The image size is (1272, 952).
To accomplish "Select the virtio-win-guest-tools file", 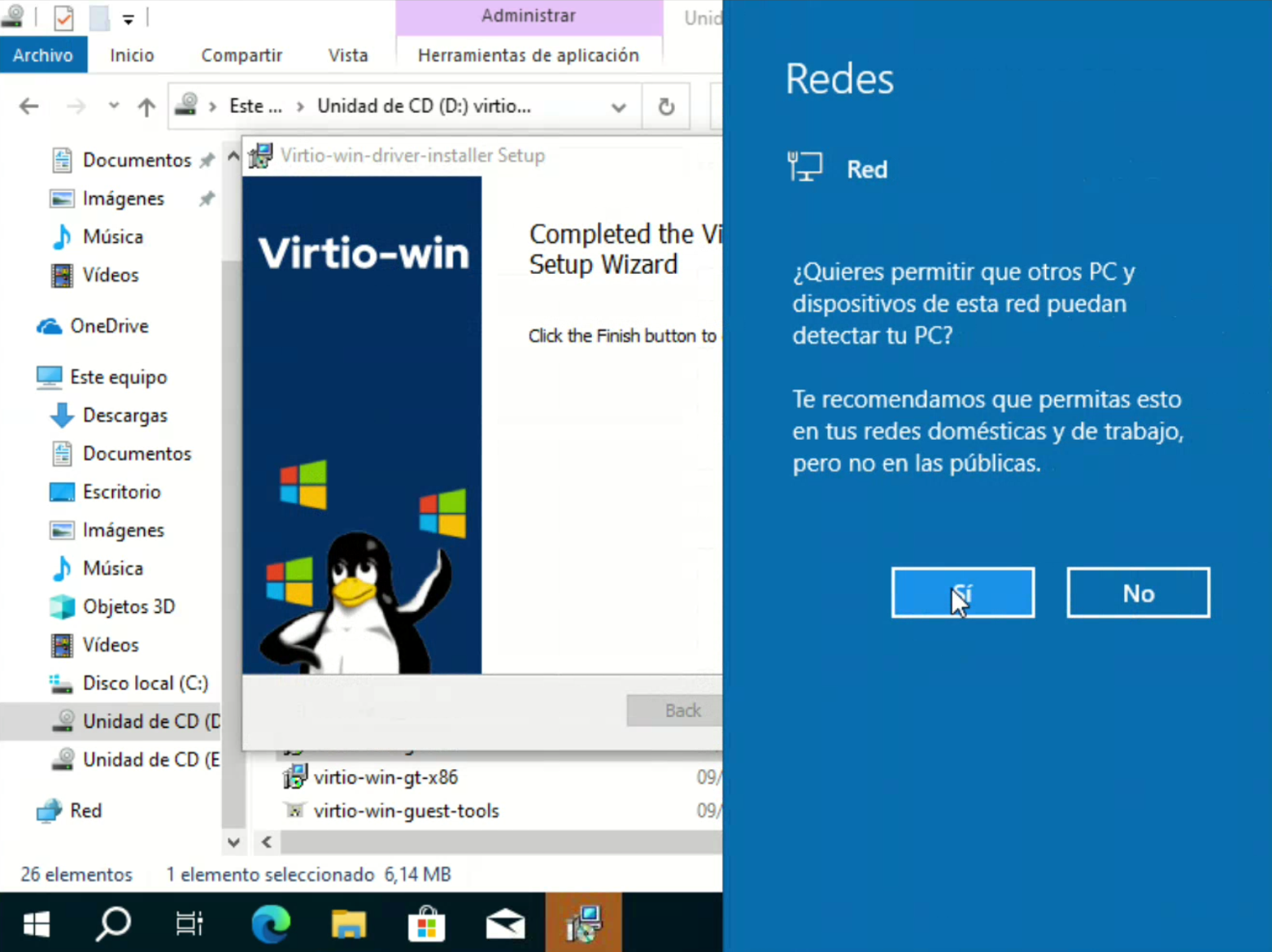I will tap(406, 811).
